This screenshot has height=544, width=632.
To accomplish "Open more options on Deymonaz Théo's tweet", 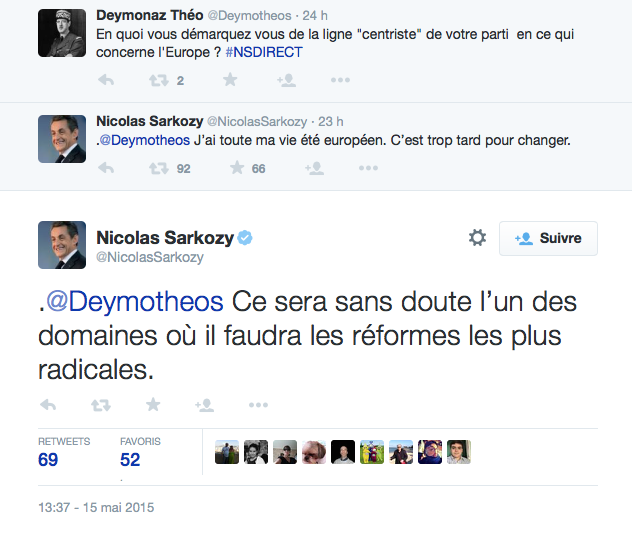I will (x=340, y=80).
